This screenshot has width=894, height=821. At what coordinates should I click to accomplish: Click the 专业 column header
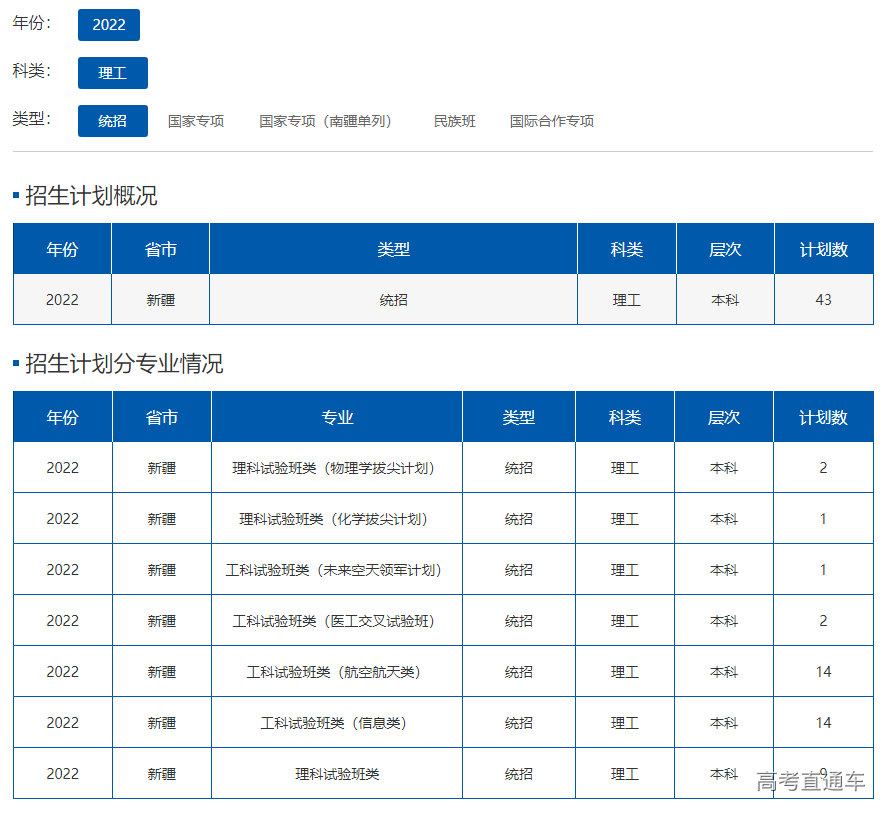point(337,417)
